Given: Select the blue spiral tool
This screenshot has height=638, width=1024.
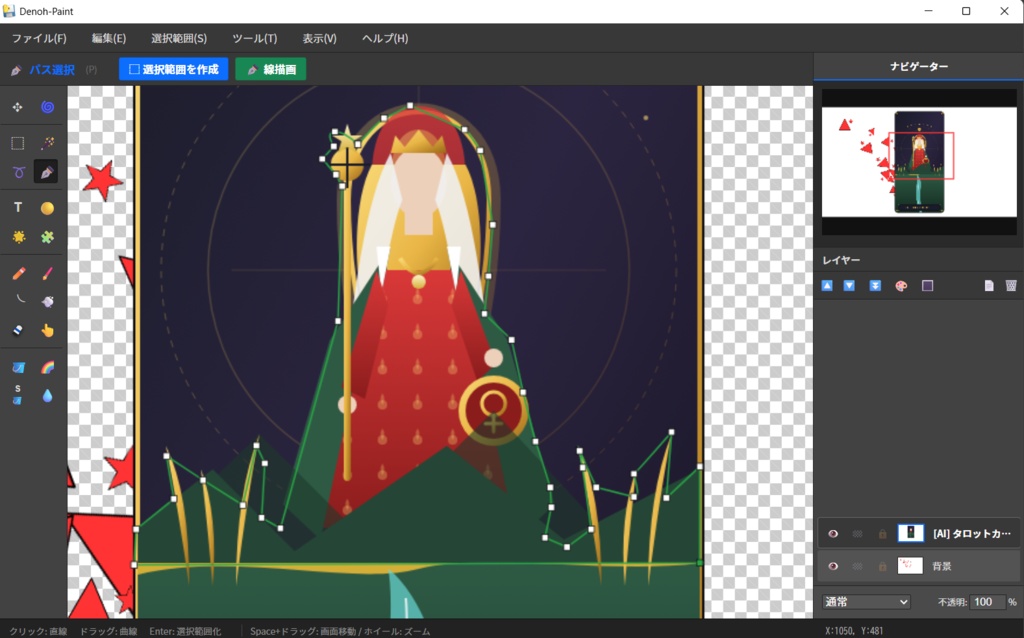Looking at the screenshot, I should tap(47, 107).
